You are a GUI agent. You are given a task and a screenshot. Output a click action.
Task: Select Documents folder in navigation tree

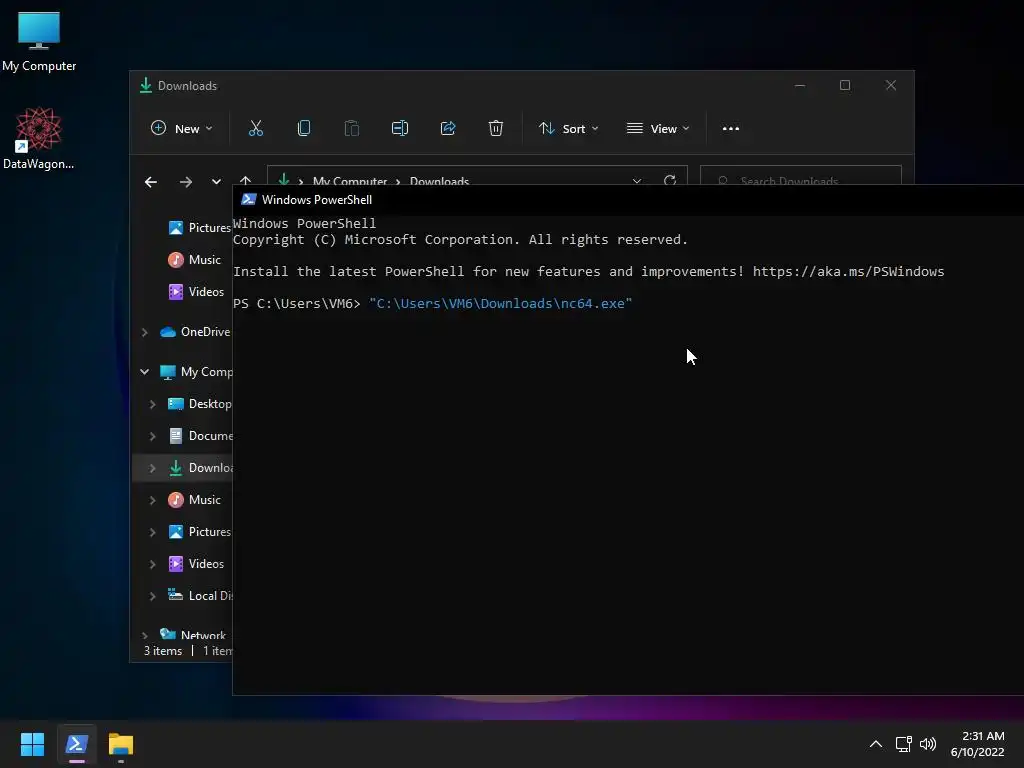200,436
